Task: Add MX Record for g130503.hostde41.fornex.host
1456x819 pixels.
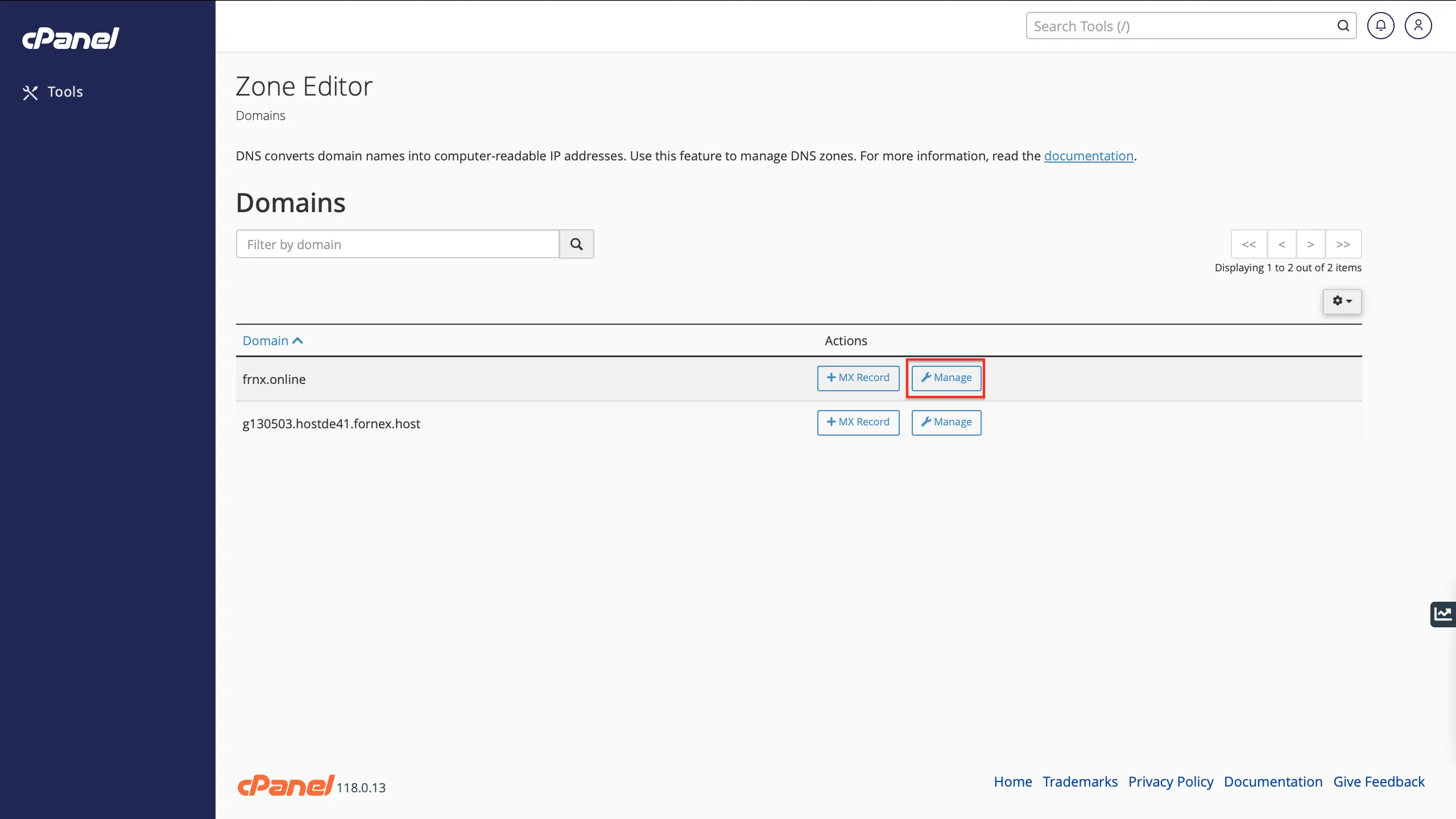Action: coord(858,422)
